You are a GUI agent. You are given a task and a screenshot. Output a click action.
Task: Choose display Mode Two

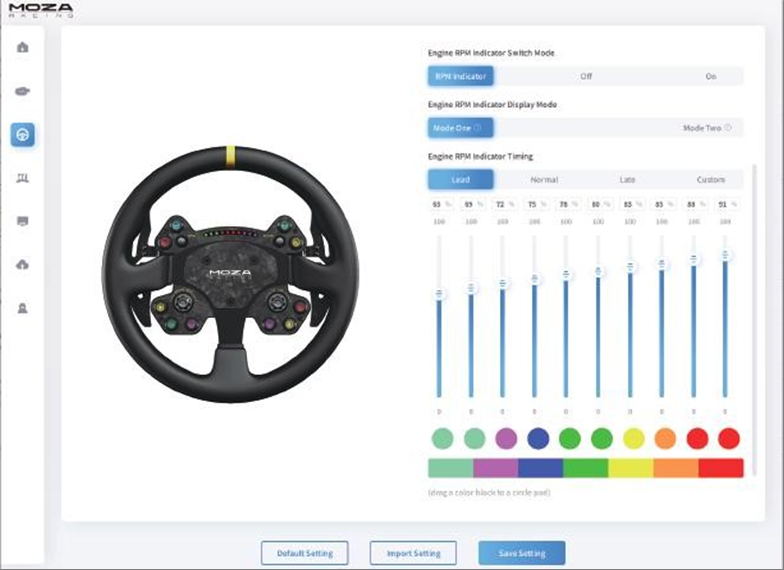(707, 128)
